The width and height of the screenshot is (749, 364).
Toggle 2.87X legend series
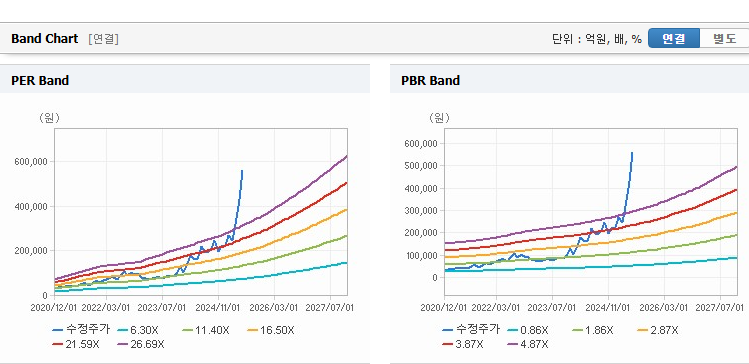658,330
